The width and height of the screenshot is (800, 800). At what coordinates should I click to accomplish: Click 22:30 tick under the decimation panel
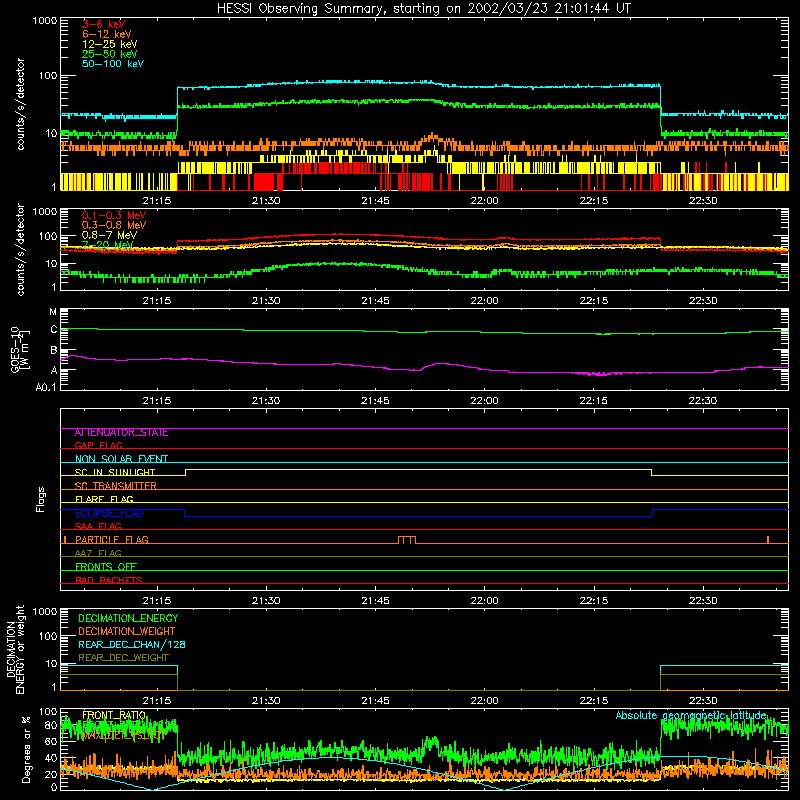[703, 701]
